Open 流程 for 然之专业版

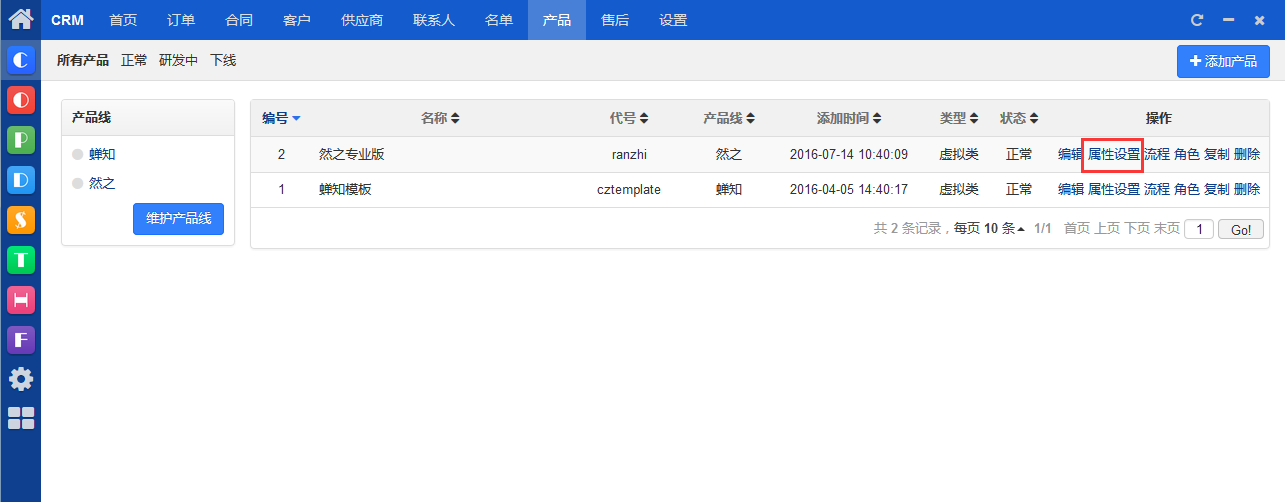(x=1157, y=154)
